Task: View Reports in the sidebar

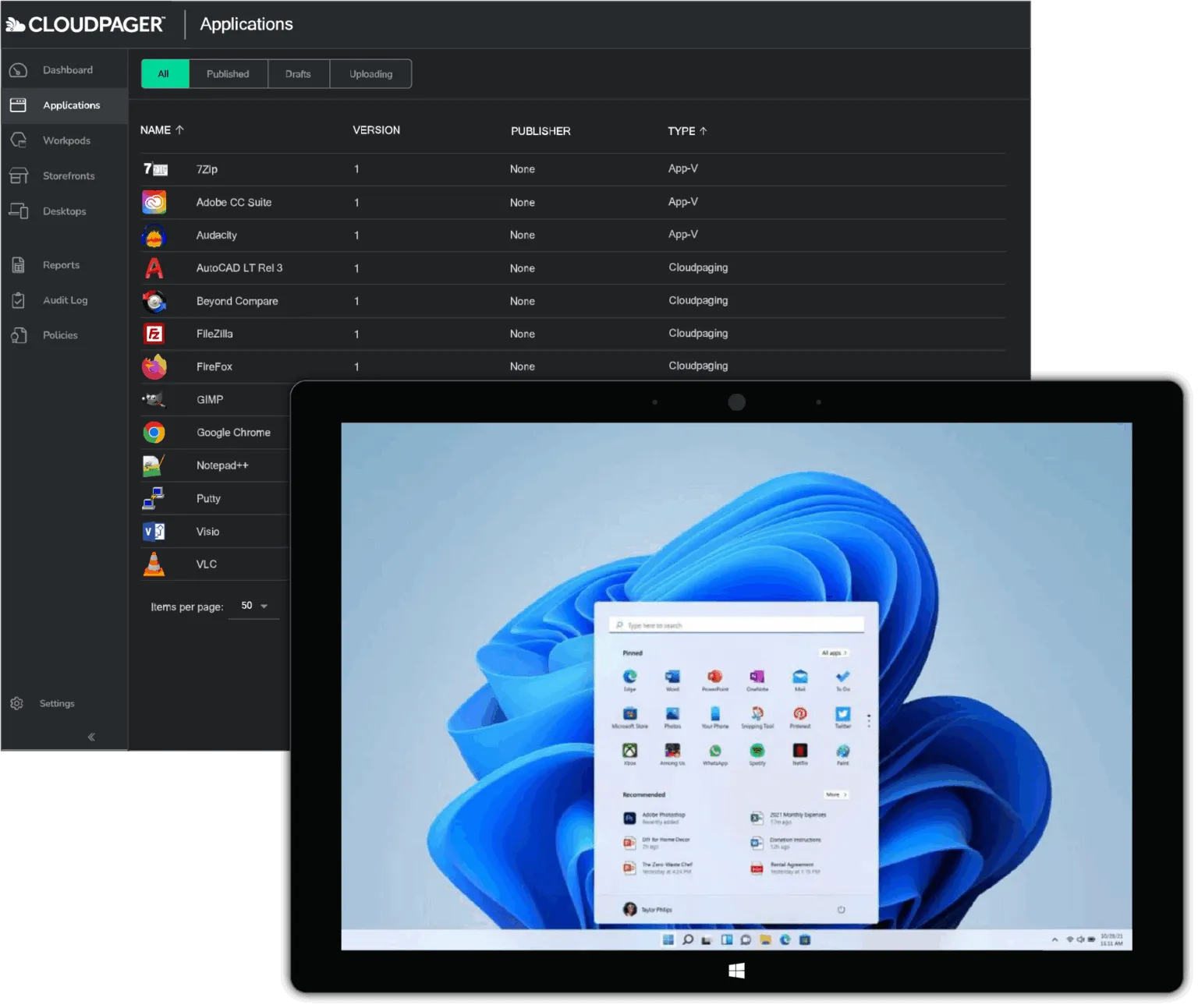Action: [x=61, y=264]
